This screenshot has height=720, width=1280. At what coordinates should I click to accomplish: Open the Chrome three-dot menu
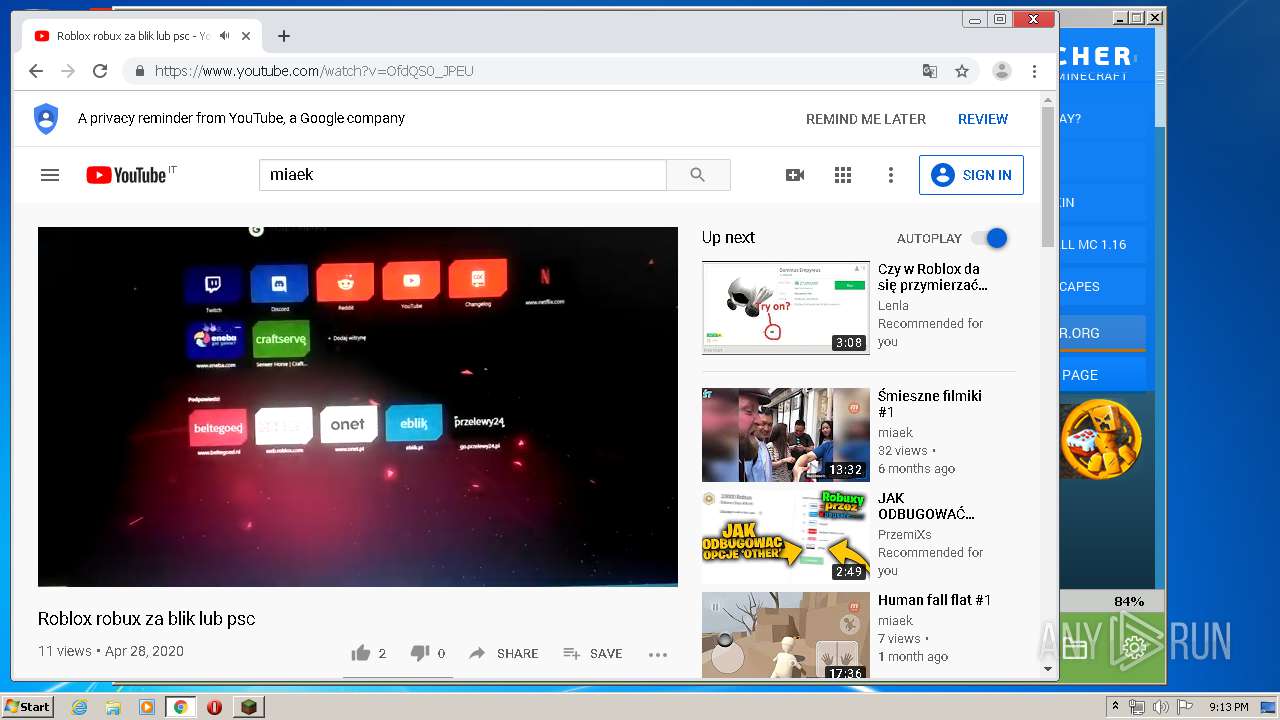(x=1034, y=71)
